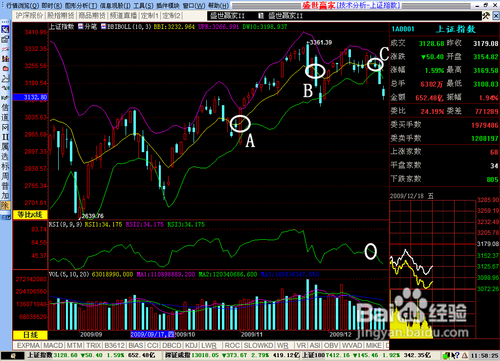
Task: Select the MIKE indicator tab
Action: (x=374, y=346)
